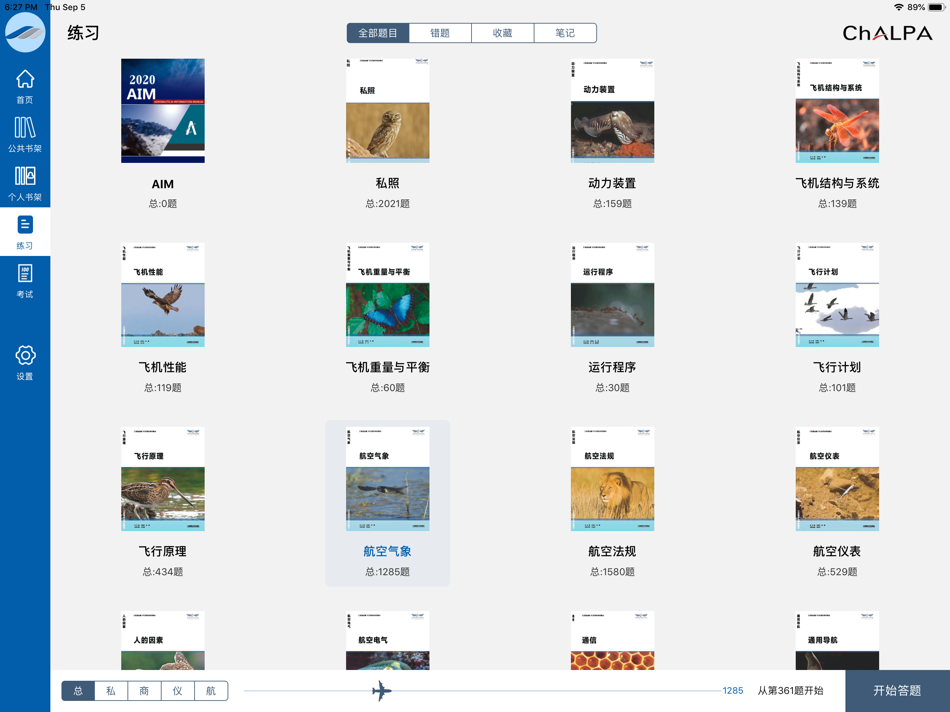Open the 航空法规 lion cover
Screen dimensions: 950x712
point(613,479)
